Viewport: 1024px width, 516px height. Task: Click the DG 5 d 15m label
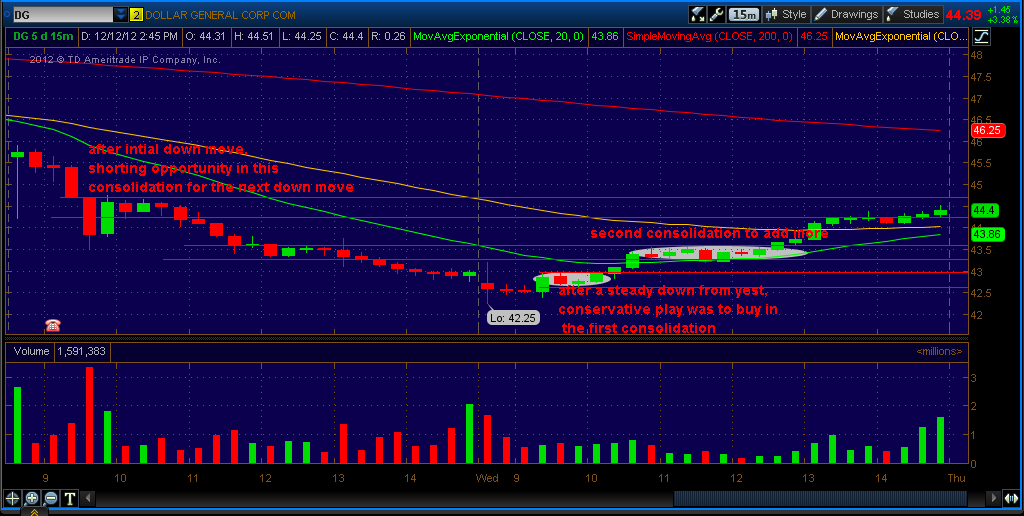click(x=42, y=37)
